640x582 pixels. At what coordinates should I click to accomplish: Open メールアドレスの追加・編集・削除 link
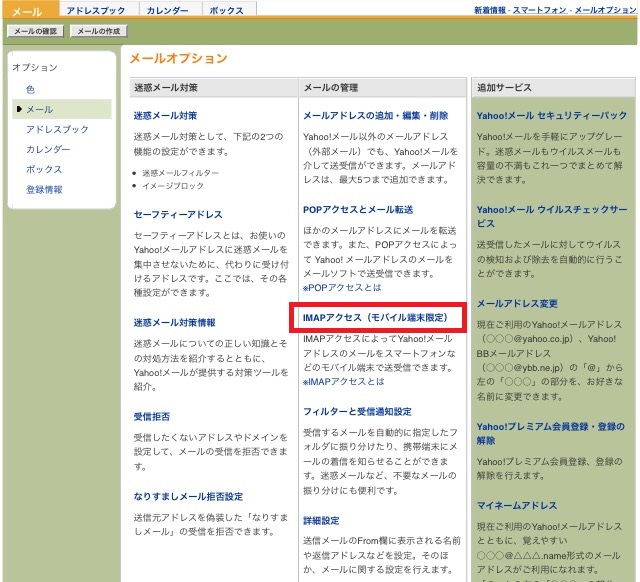click(376, 116)
